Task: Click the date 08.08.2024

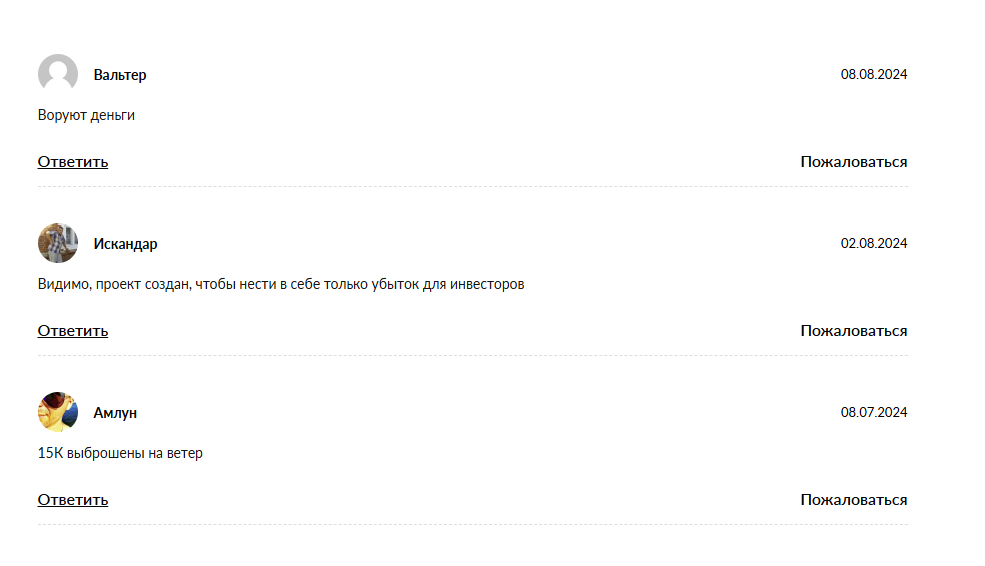Action: click(x=874, y=74)
